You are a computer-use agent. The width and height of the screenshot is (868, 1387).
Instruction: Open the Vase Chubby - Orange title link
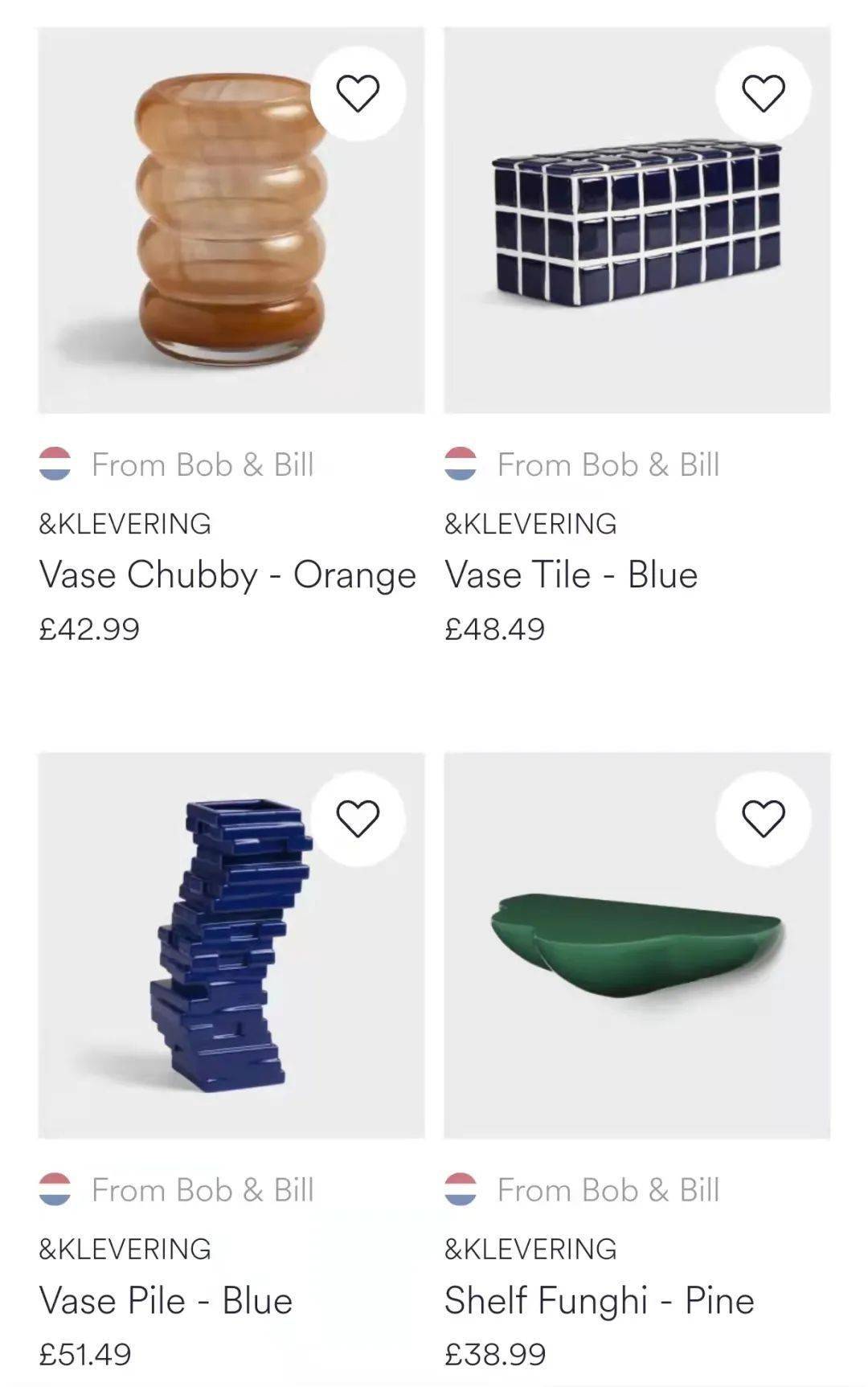(x=227, y=575)
